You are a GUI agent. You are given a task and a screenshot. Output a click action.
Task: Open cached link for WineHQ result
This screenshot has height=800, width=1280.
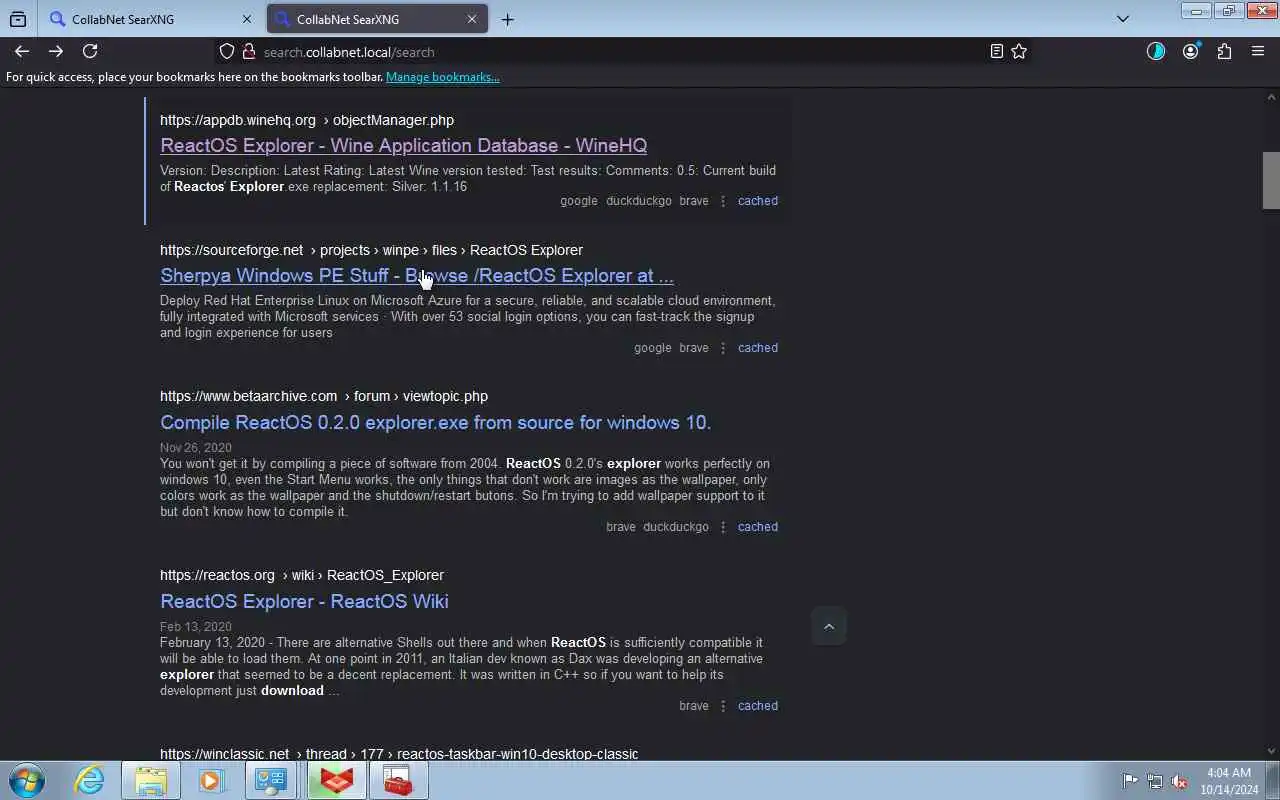[x=757, y=201]
